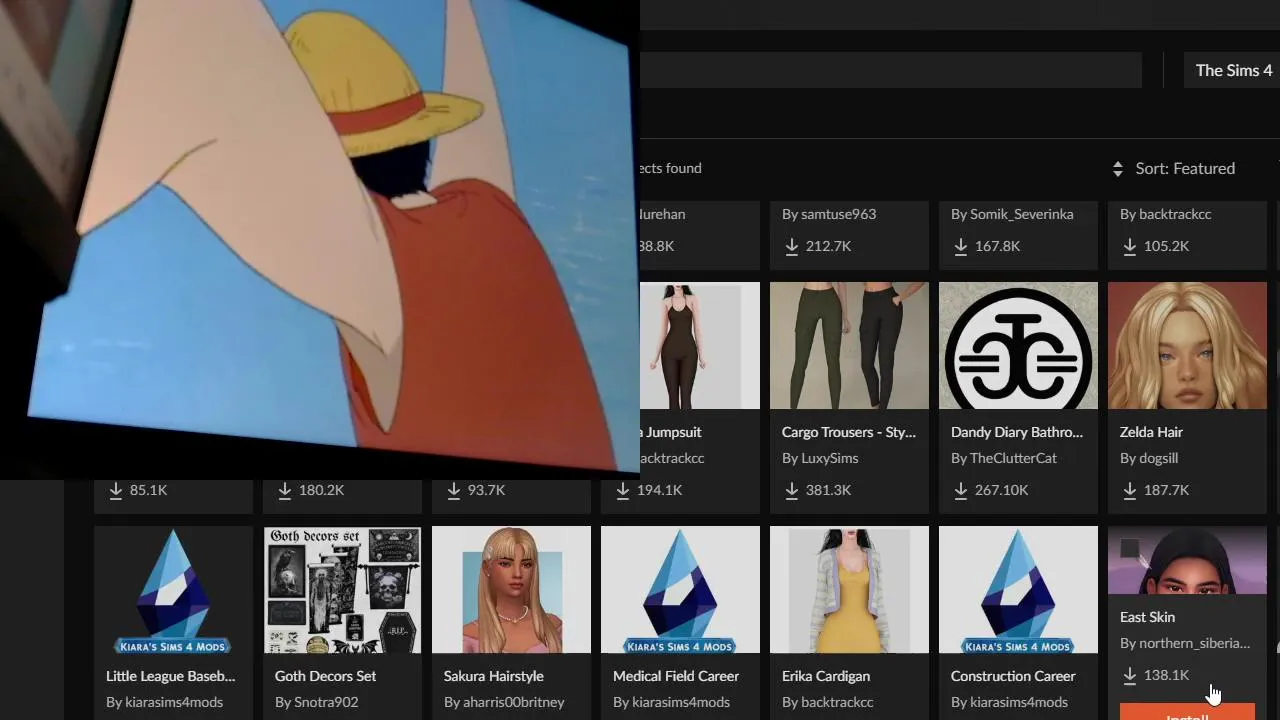
Task: Open the Little League Baseball thumbnail
Action: 173,590
